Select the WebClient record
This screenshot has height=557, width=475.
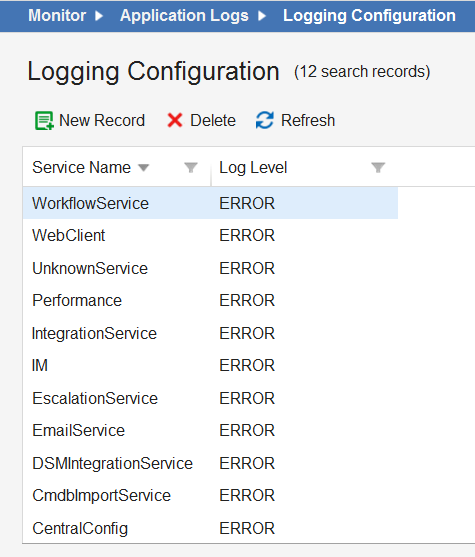tap(210, 236)
